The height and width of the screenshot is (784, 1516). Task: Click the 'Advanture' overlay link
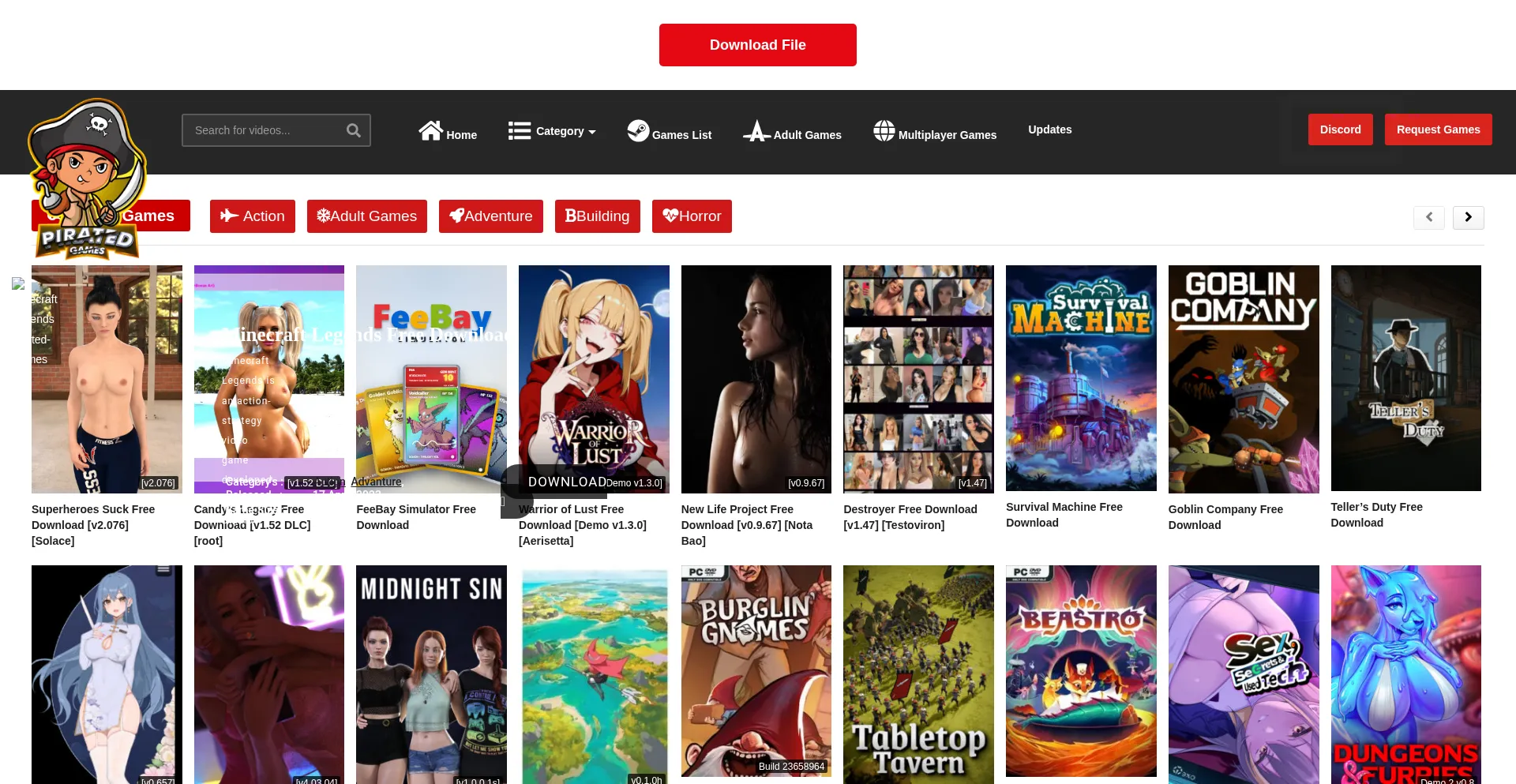tap(376, 482)
